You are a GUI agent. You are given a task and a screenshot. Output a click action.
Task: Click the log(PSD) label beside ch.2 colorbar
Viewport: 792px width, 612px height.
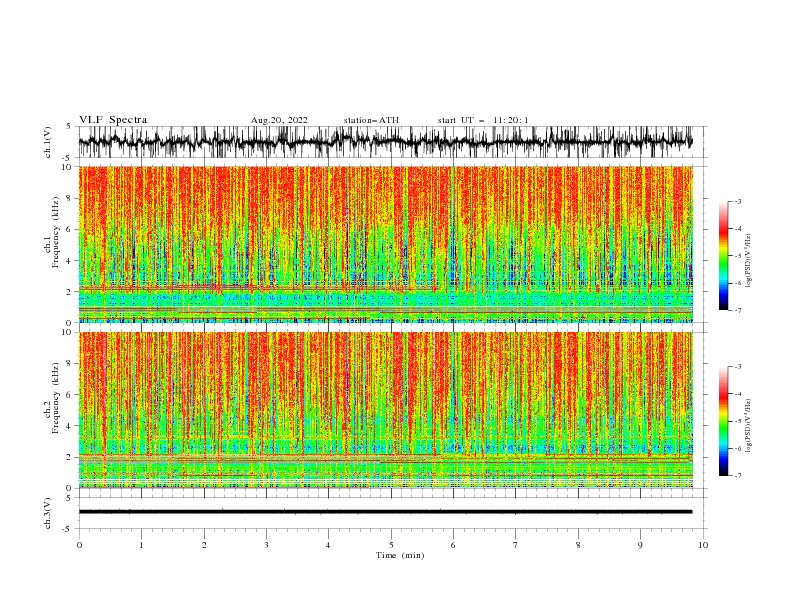[x=748, y=425]
